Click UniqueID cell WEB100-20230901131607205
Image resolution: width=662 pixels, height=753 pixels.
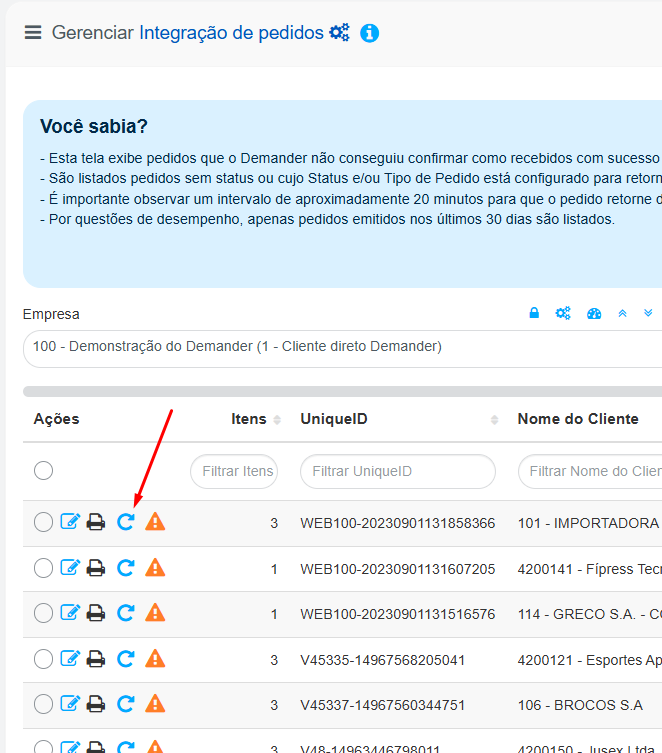tap(397, 569)
